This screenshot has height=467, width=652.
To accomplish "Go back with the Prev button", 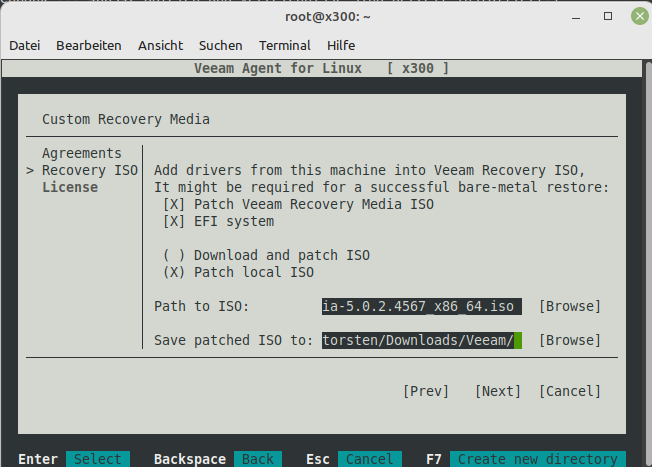I will (426, 391).
